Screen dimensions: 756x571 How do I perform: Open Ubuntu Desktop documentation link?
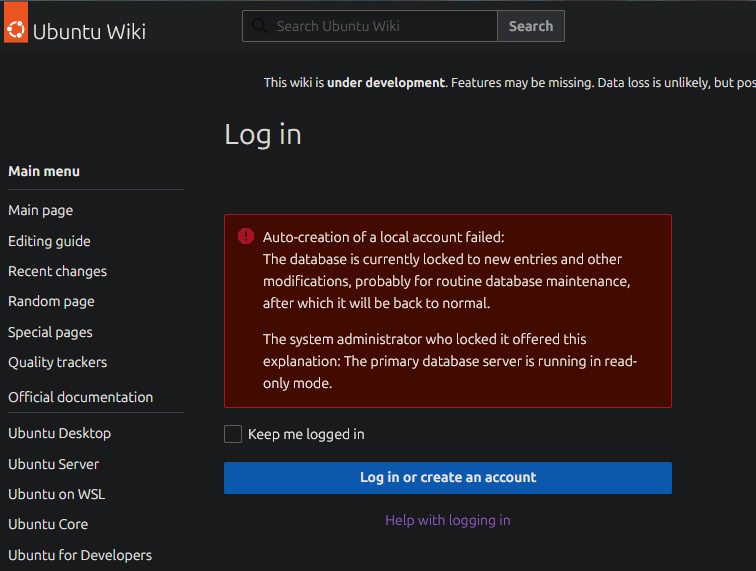(x=59, y=434)
